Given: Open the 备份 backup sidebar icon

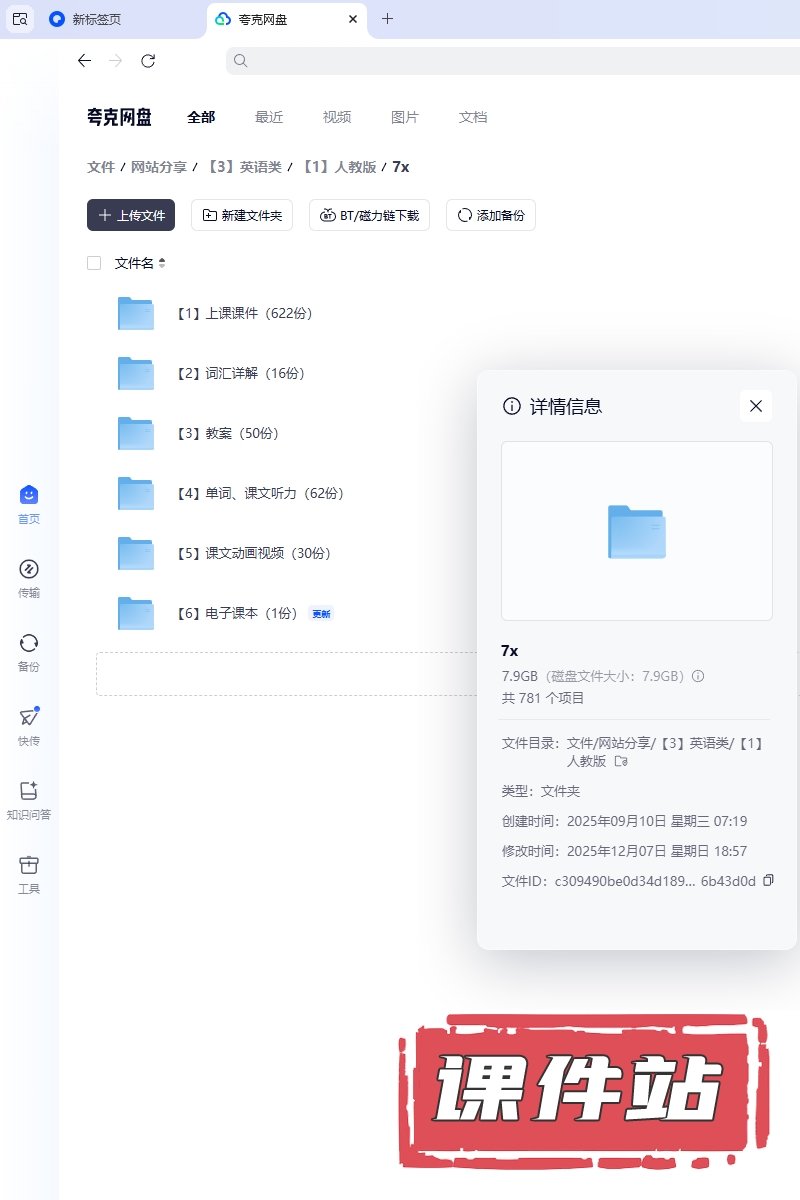Looking at the screenshot, I should click(x=29, y=644).
